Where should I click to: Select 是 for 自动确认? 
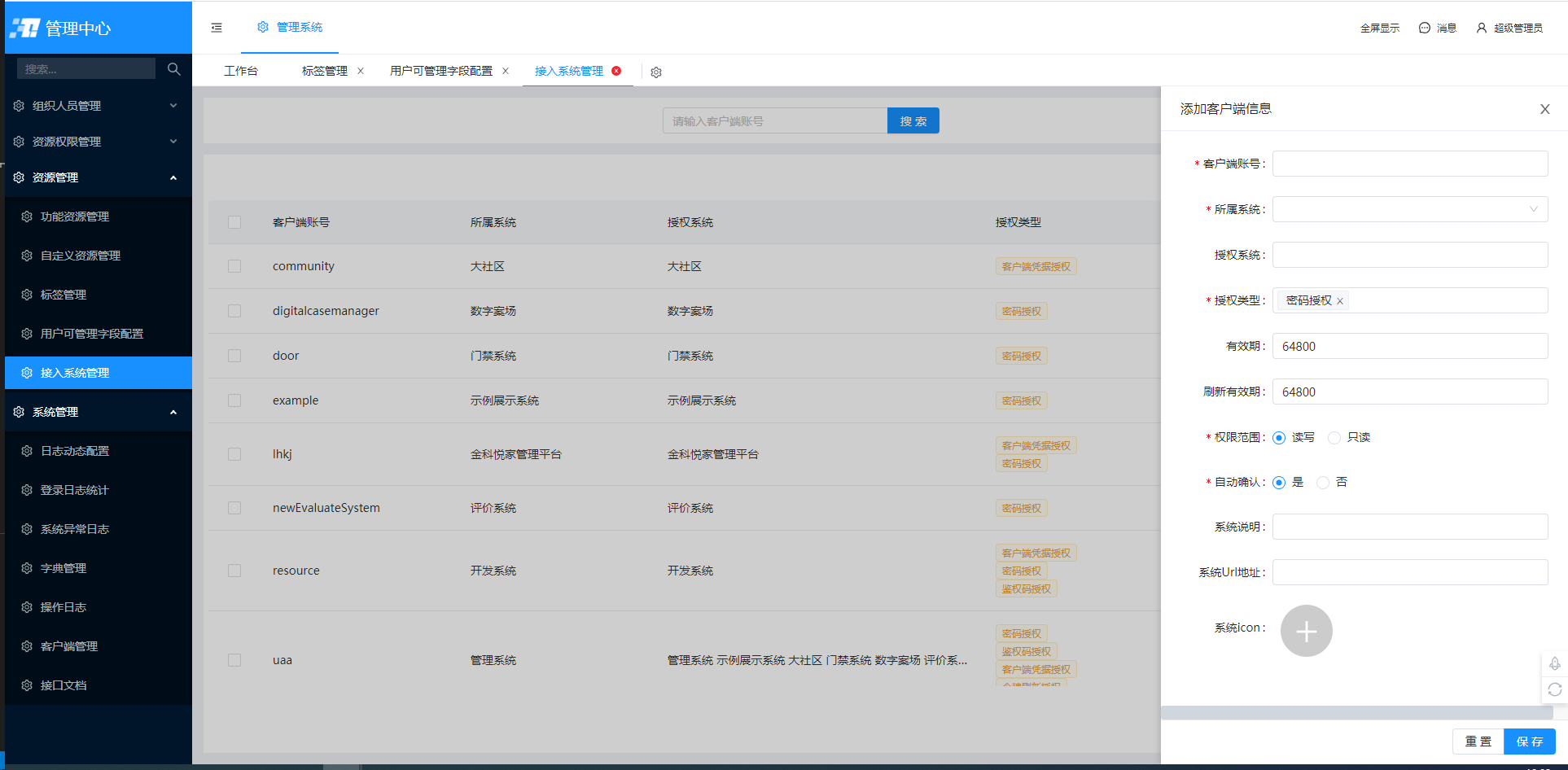pyautogui.click(x=1279, y=483)
